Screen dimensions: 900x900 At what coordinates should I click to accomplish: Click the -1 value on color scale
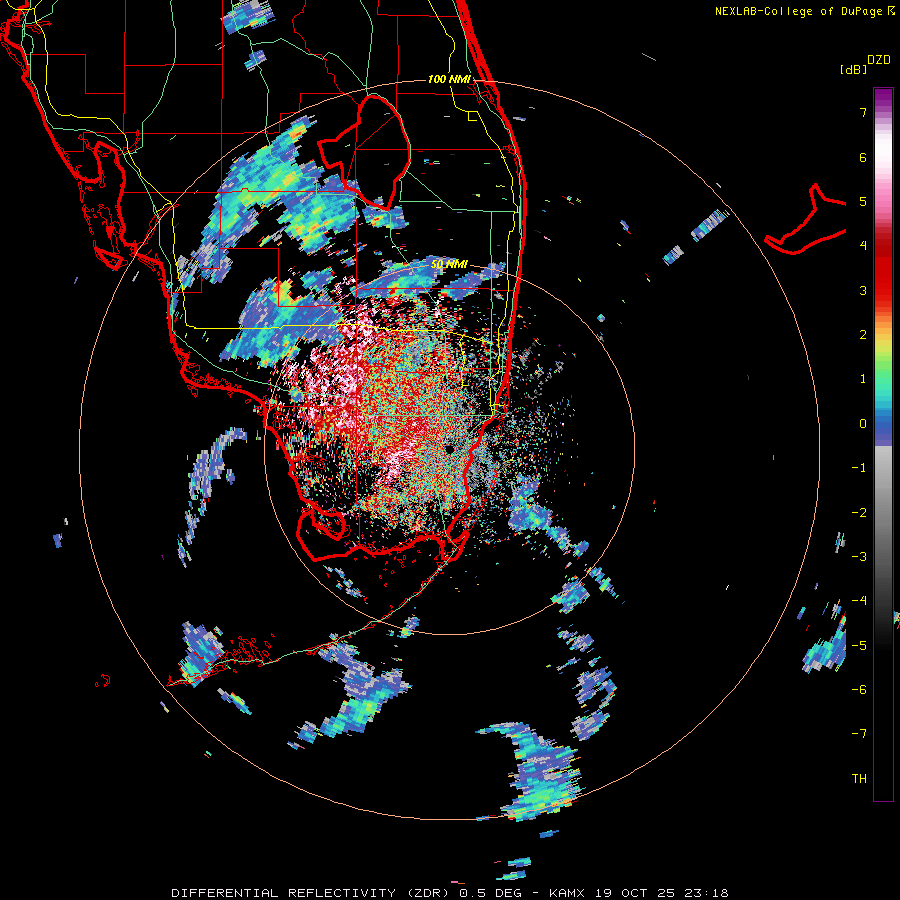click(859, 468)
